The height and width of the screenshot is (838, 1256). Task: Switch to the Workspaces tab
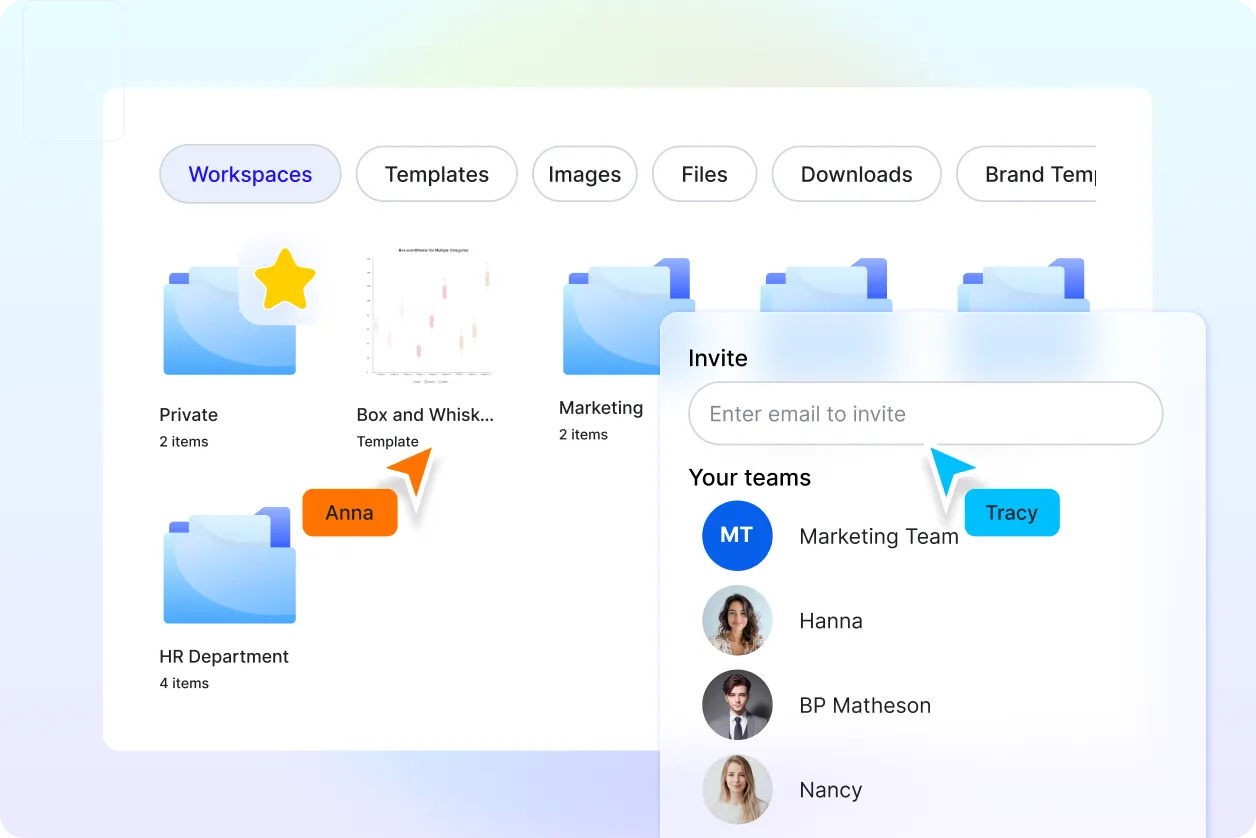pos(250,174)
